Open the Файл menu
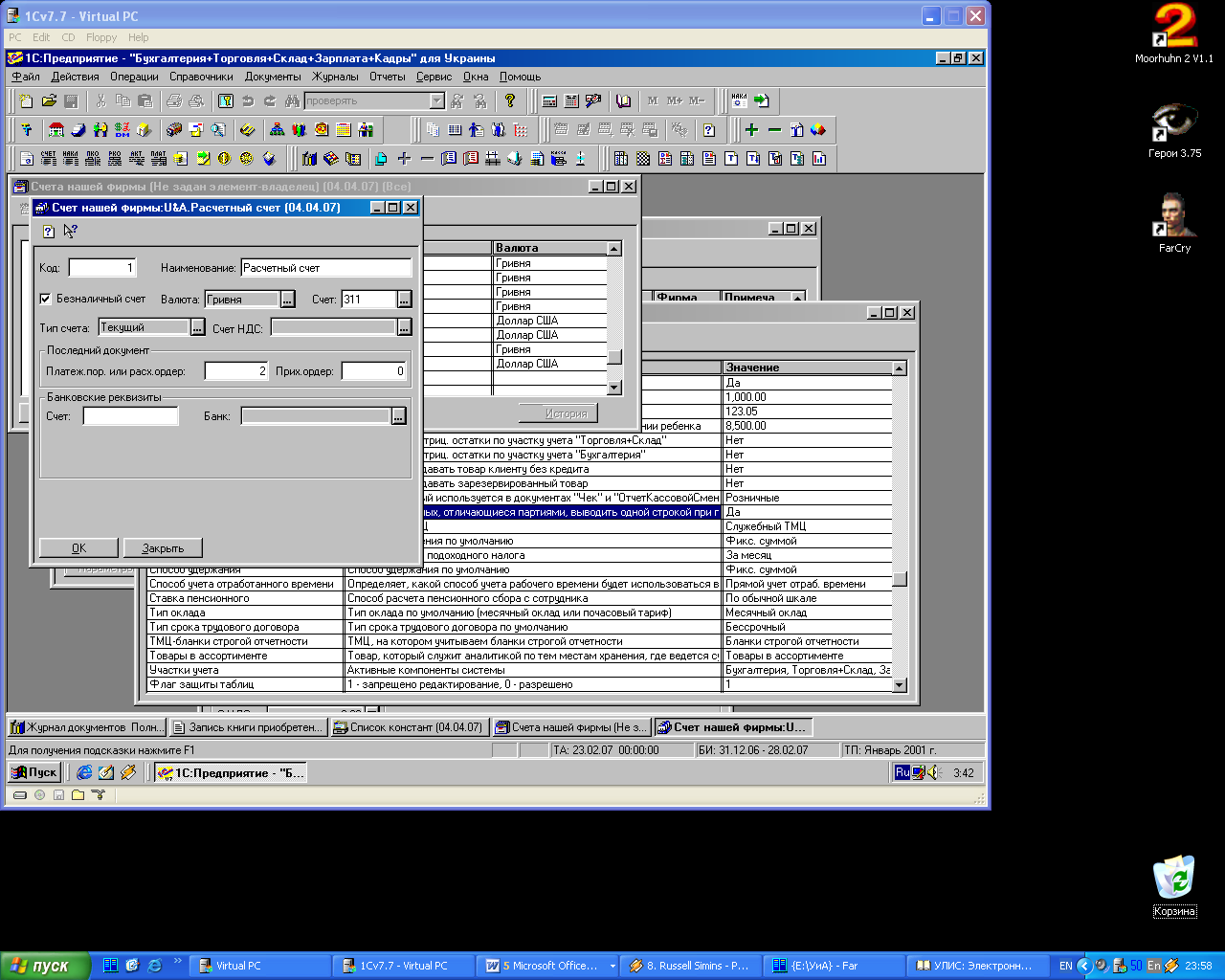The height and width of the screenshot is (980, 1225). (x=26, y=77)
